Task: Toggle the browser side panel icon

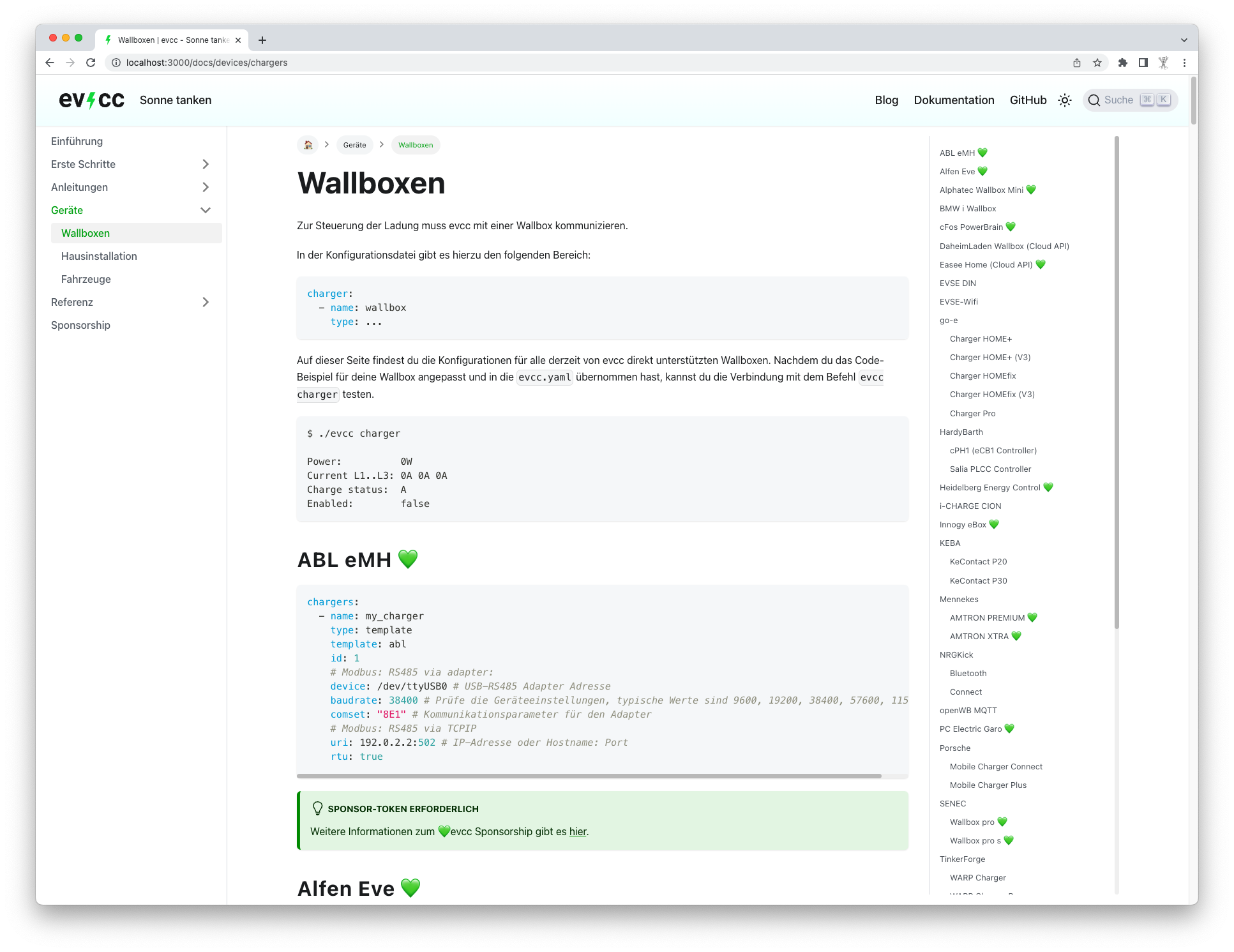Action: (x=1143, y=63)
